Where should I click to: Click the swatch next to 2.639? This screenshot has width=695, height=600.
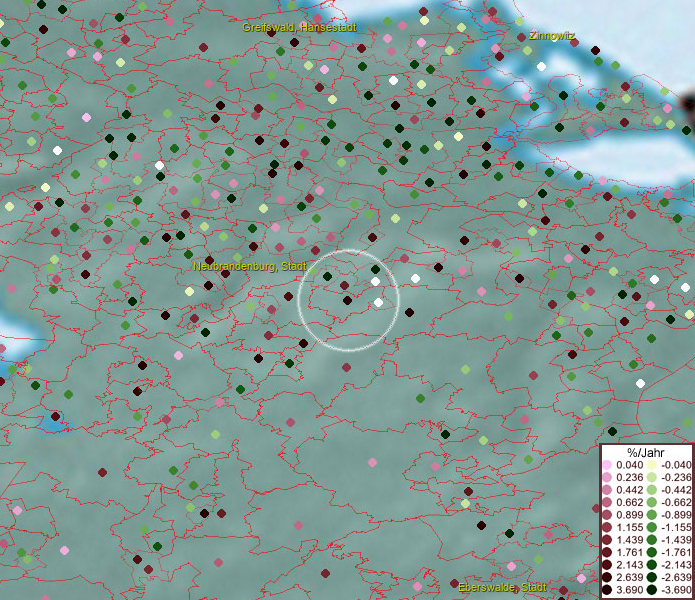[x=607, y=577]
